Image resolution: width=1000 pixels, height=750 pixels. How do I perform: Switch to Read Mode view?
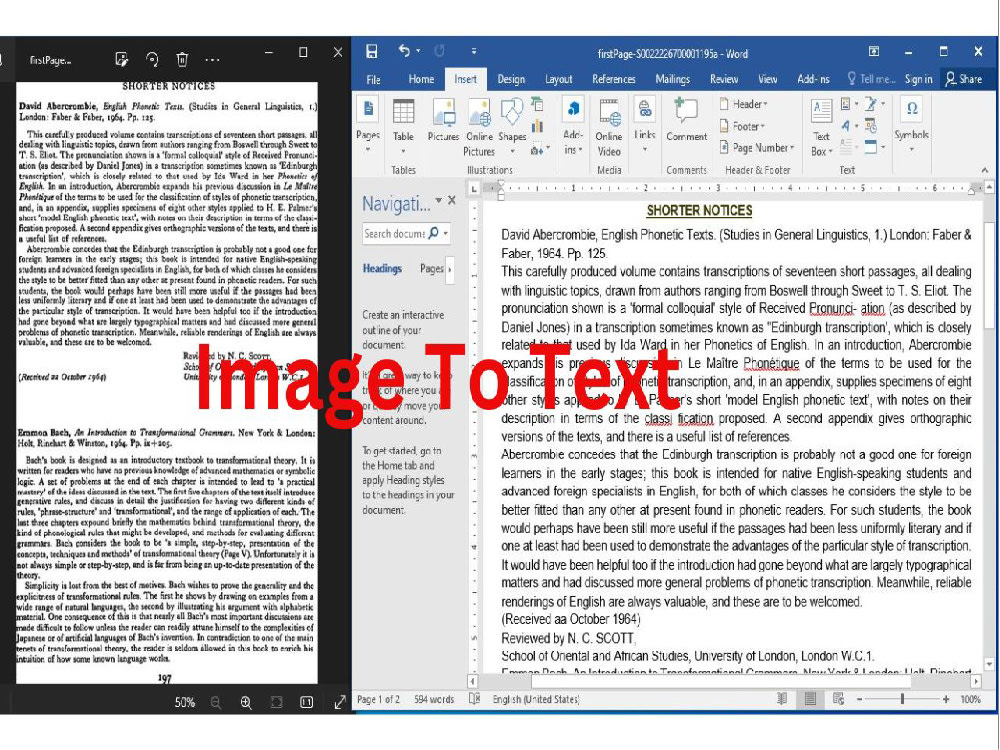[x=782, y=699]
